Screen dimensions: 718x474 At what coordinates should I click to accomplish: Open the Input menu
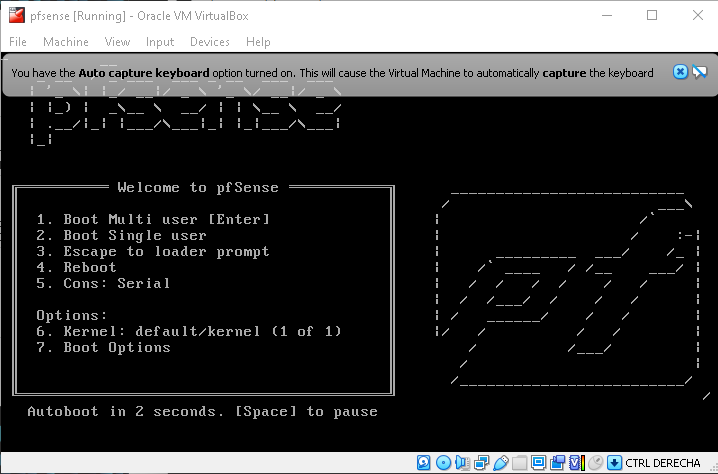[x=159, y=42]
